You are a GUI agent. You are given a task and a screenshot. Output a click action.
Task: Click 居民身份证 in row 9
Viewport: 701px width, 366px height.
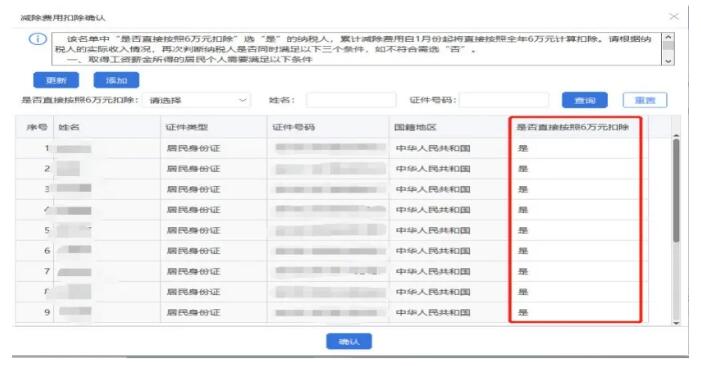coord(194,312)
